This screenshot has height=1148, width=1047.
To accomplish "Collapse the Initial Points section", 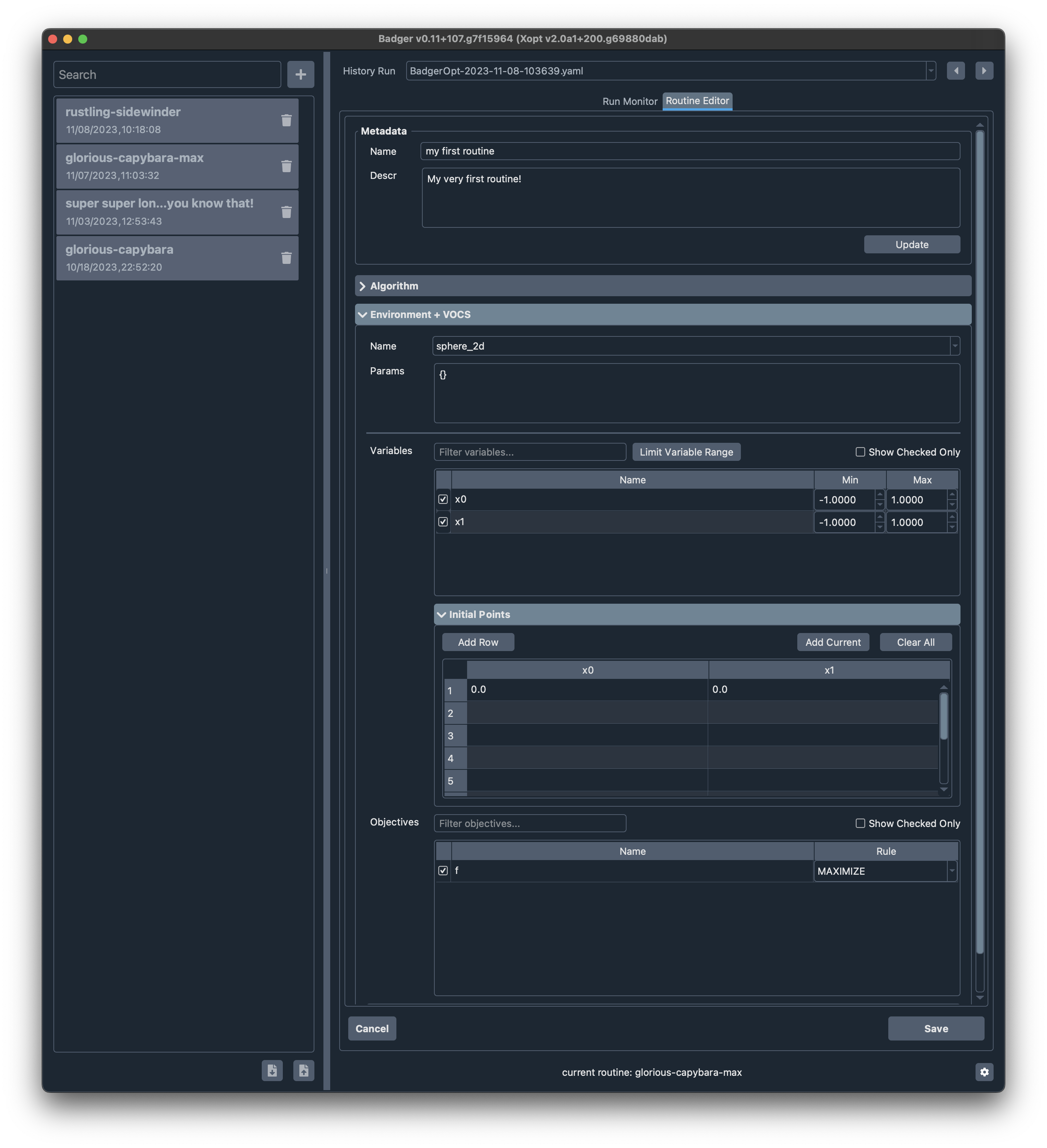I will click(441, 614).
